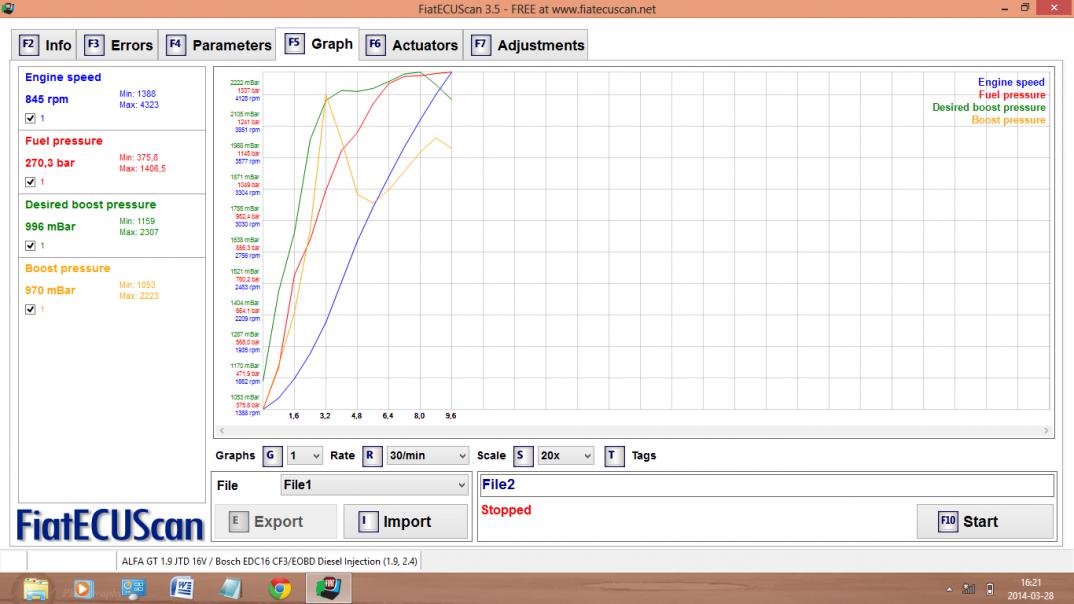Screen dimensions: 1074x604
Task: Open the Actuators tab
Action: [x=412, y=45]
